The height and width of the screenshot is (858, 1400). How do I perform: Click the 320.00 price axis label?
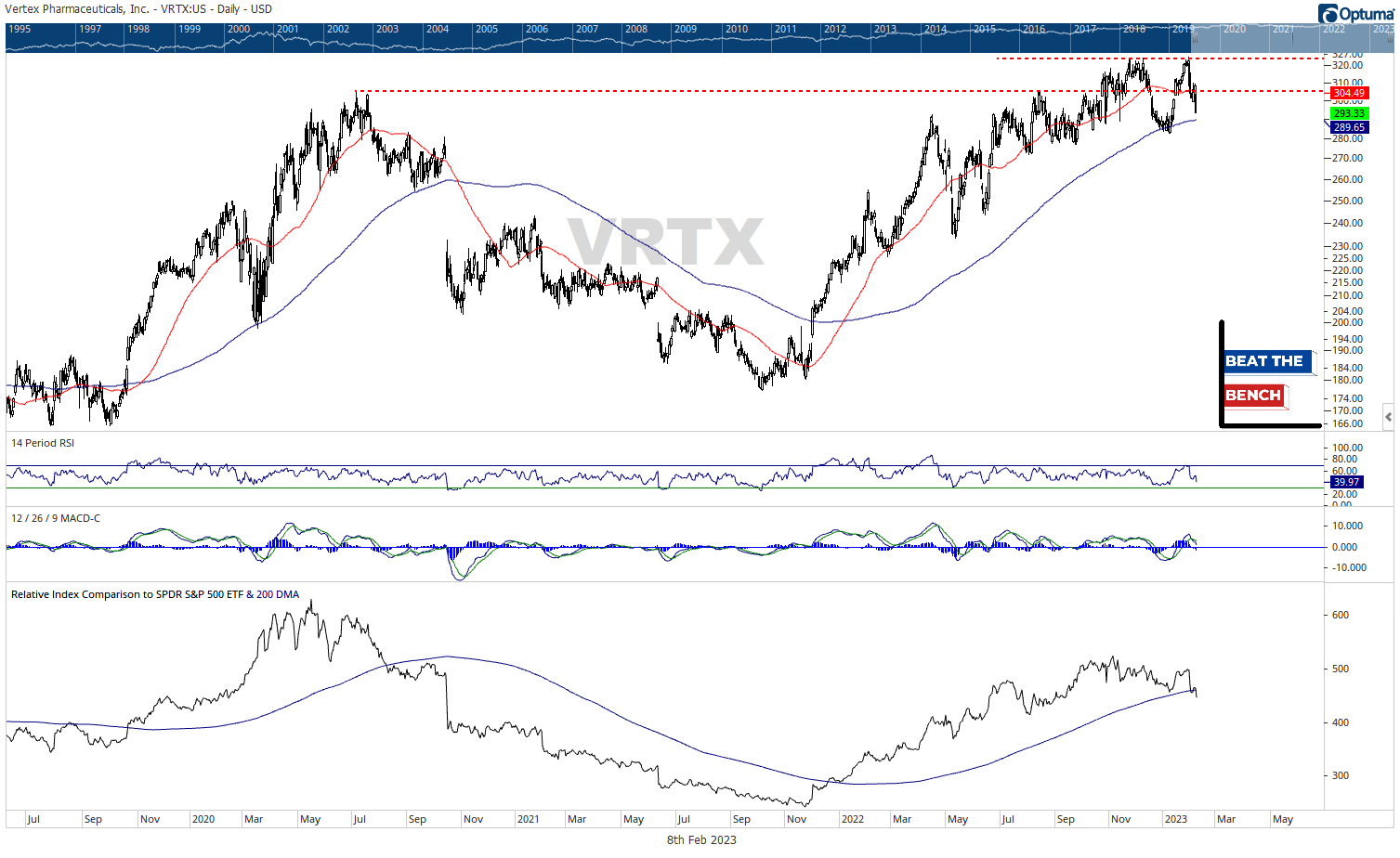1347,65
